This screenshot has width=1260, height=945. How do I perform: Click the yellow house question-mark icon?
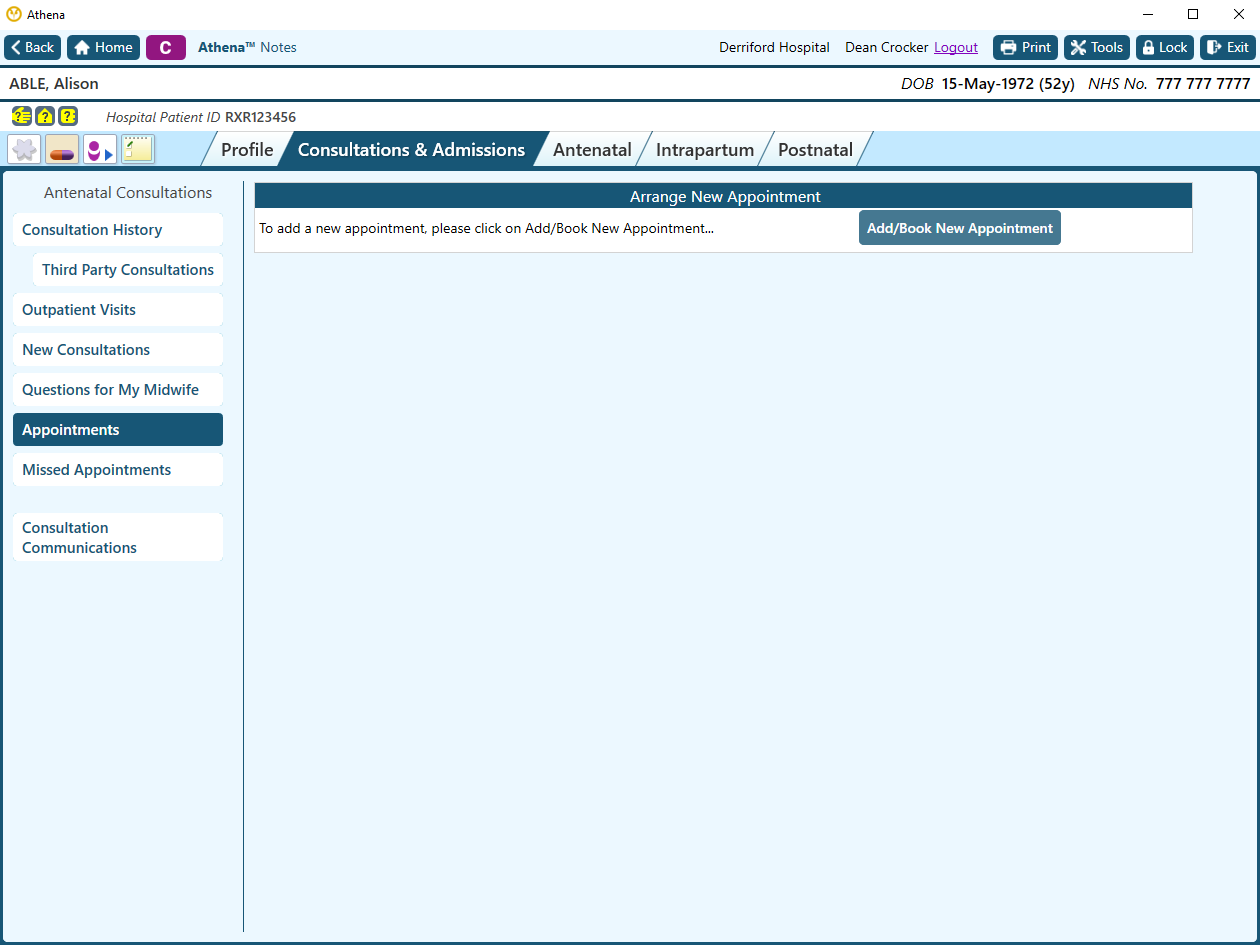point(45,116)
